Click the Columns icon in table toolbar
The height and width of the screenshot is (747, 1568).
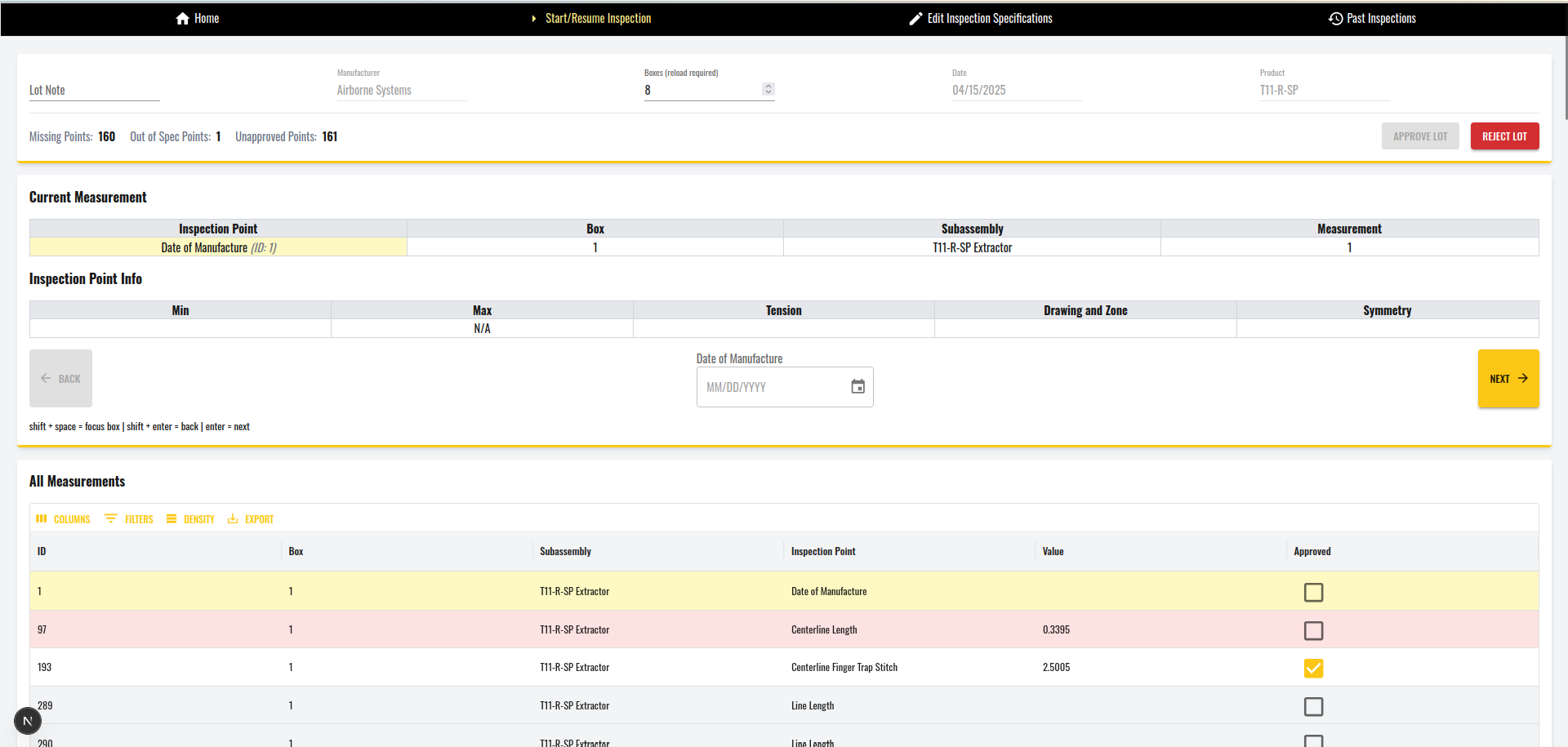pos(42,519)
